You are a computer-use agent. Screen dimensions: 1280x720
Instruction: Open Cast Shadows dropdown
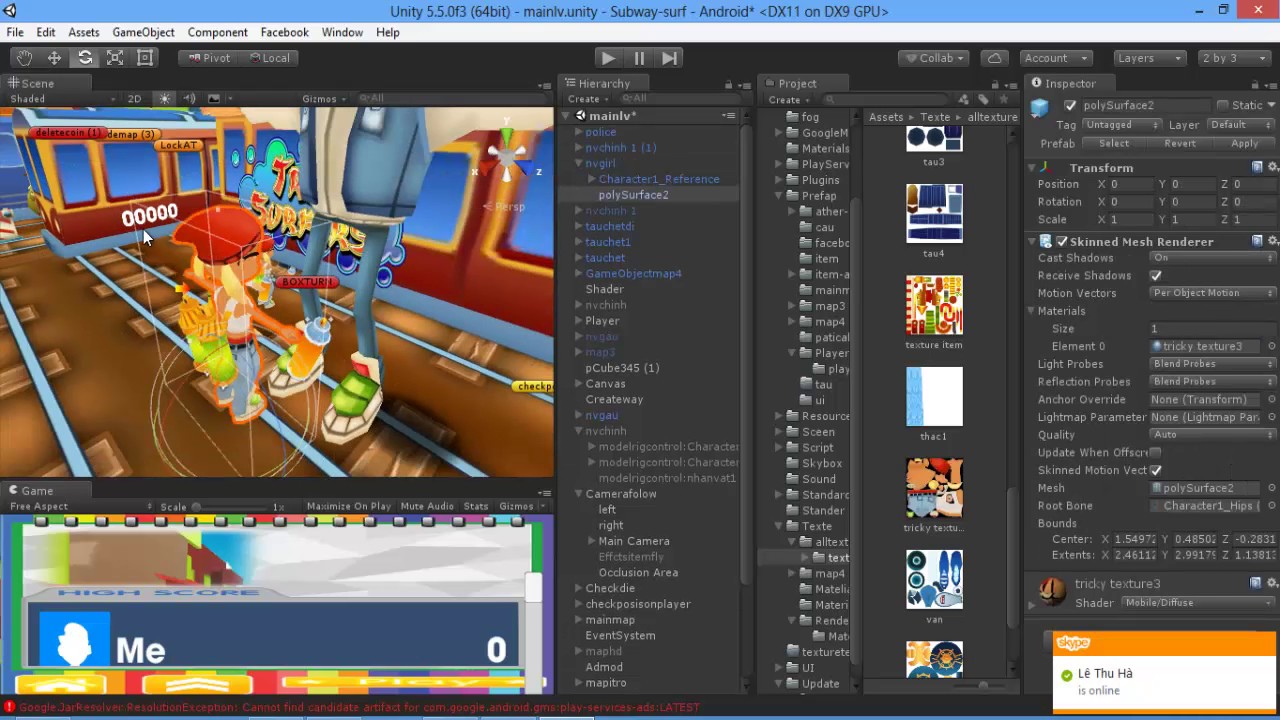(1213, 258)
